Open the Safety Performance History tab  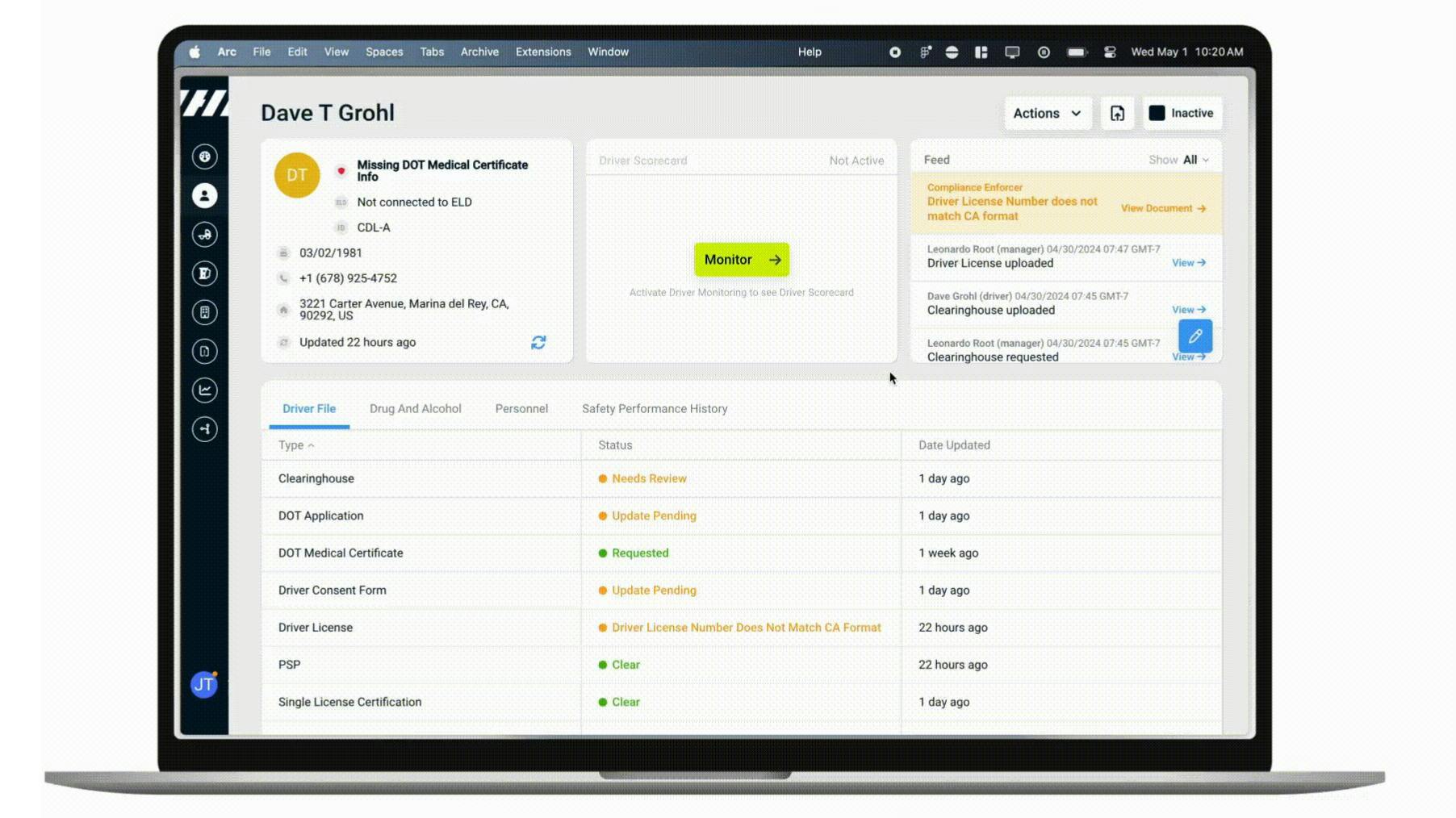[654, 409]
